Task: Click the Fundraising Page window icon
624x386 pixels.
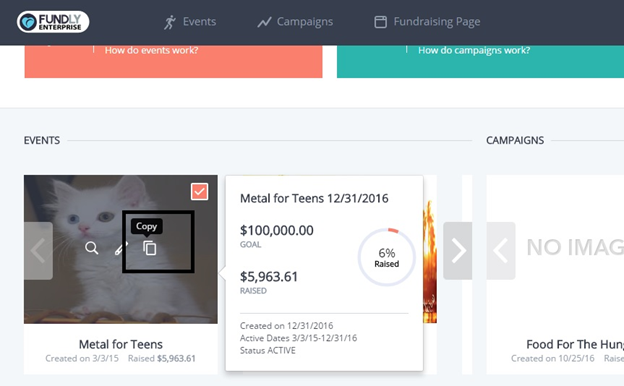Action: (380, 22)
